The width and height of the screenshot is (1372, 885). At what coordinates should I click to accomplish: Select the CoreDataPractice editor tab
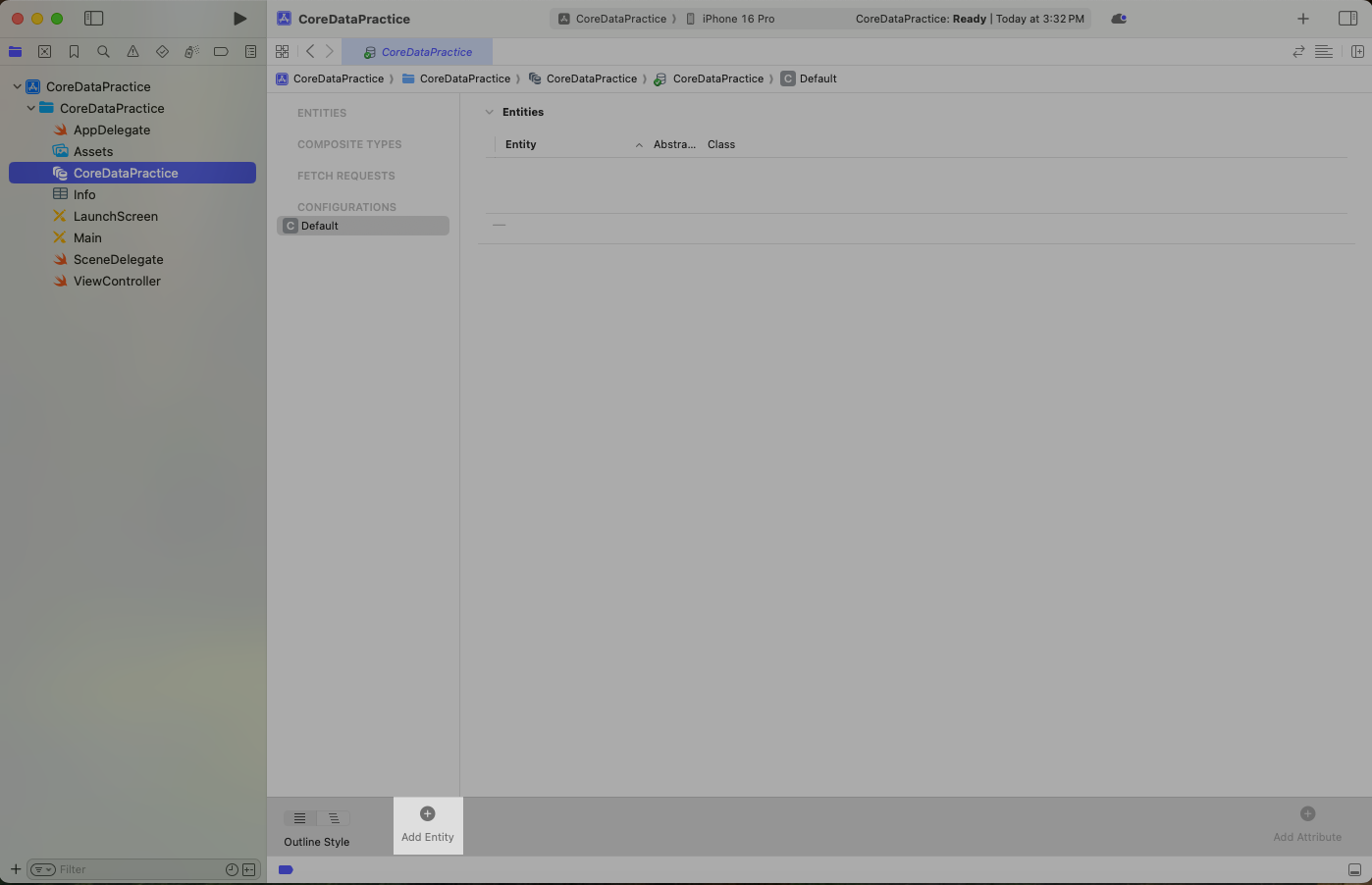coord(417,52)
